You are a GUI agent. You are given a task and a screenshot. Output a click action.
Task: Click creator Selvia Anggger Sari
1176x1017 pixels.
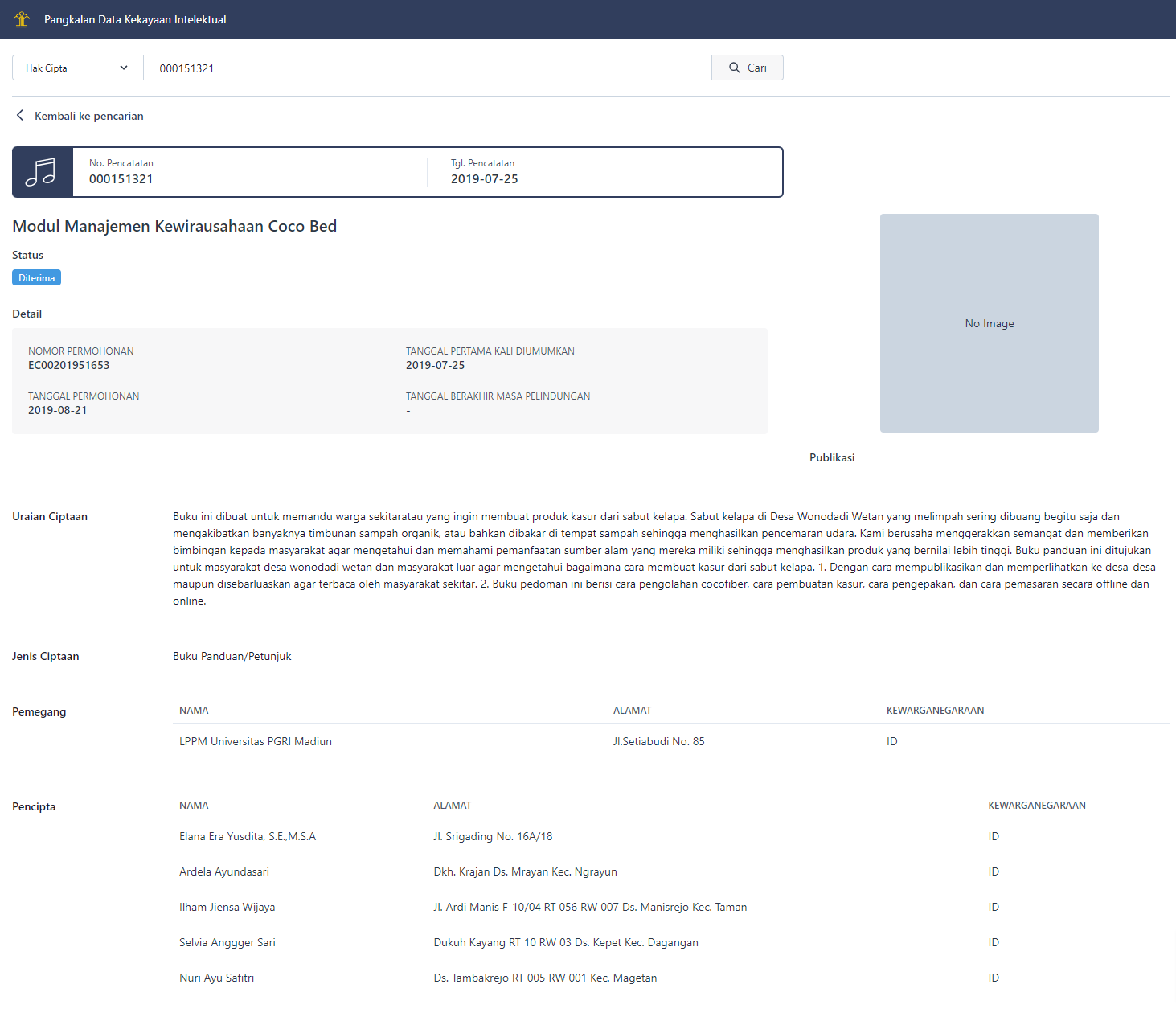(227, 942)
